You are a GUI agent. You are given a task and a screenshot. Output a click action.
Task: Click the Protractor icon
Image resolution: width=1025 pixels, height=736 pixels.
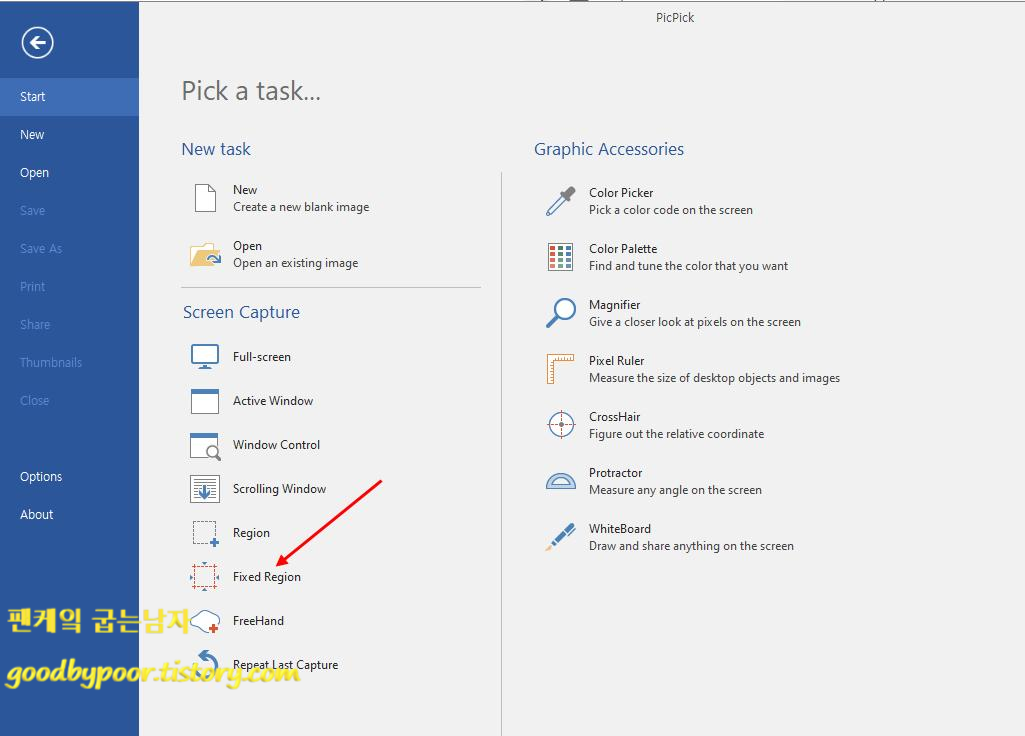[x=561, y=481]
